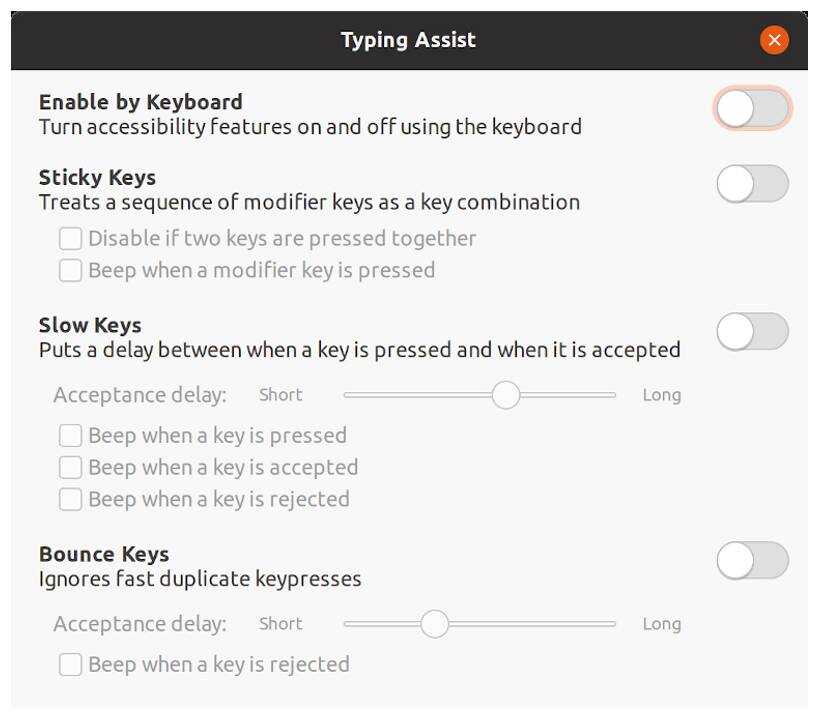Image resolution: width=818 pixels, height=718 pixels.
Task: Enable the Slow Keys switch
Action: (752, 331)
